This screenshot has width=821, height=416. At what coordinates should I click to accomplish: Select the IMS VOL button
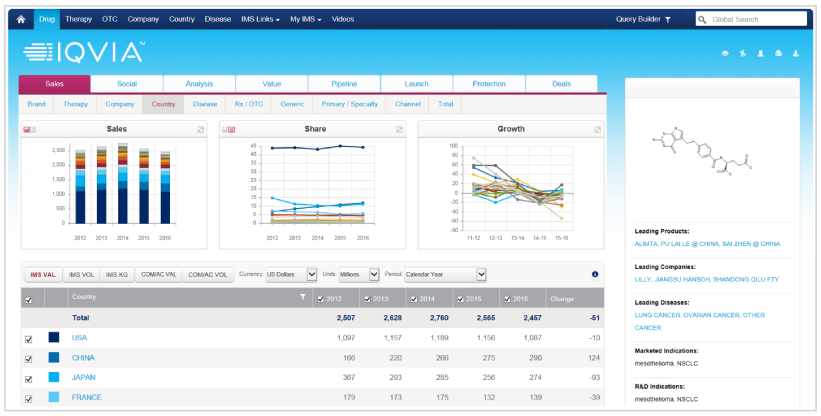(81, 274)
